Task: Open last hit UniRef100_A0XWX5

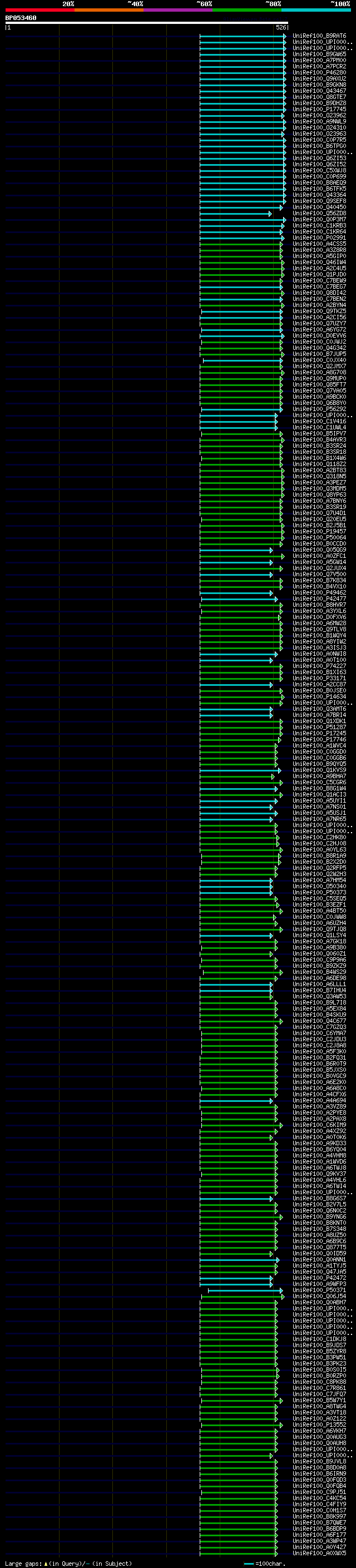Action: pos(319,1554)
